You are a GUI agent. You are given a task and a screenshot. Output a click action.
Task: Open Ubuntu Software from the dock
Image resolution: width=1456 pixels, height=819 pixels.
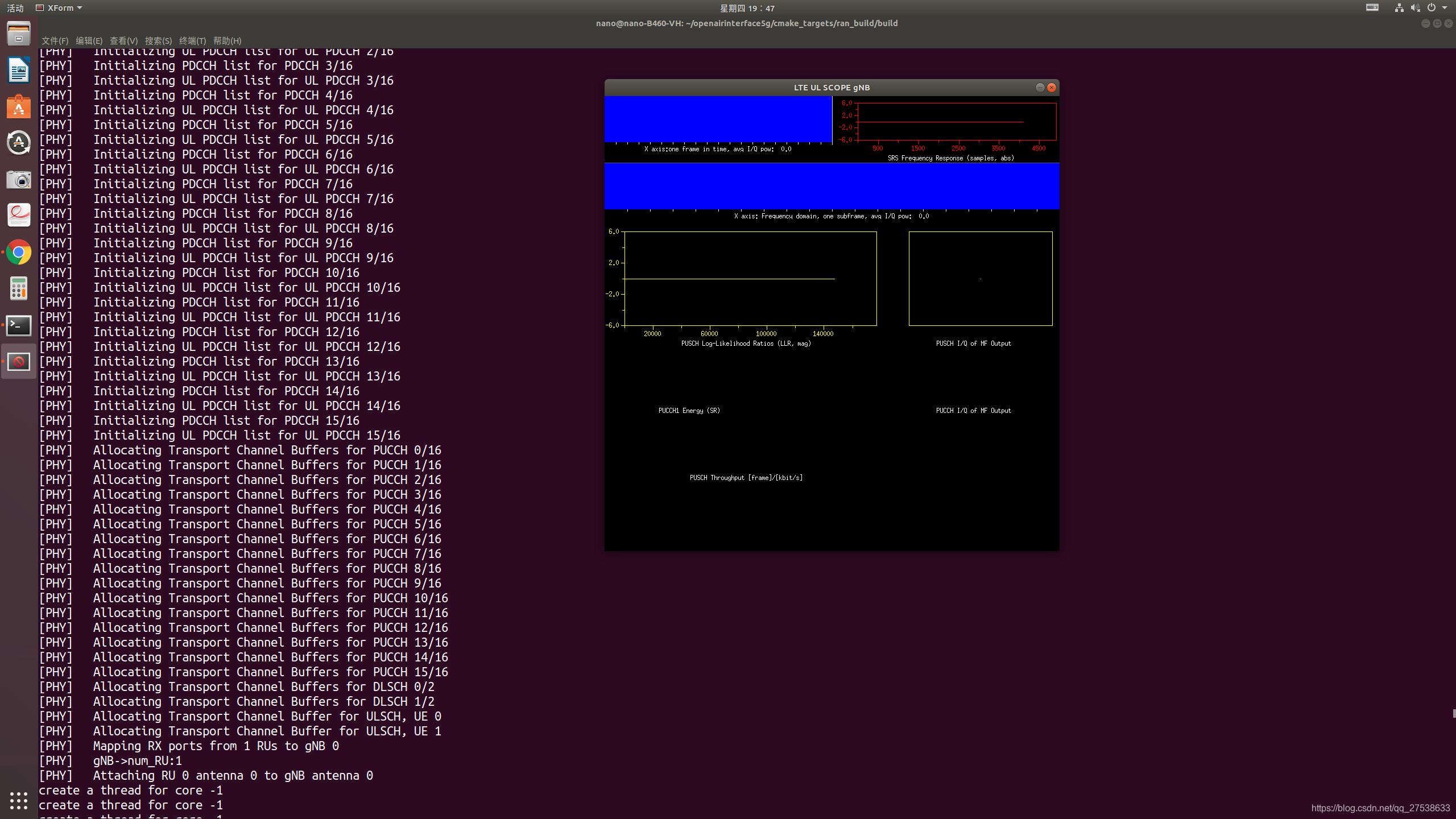[19, 107]
